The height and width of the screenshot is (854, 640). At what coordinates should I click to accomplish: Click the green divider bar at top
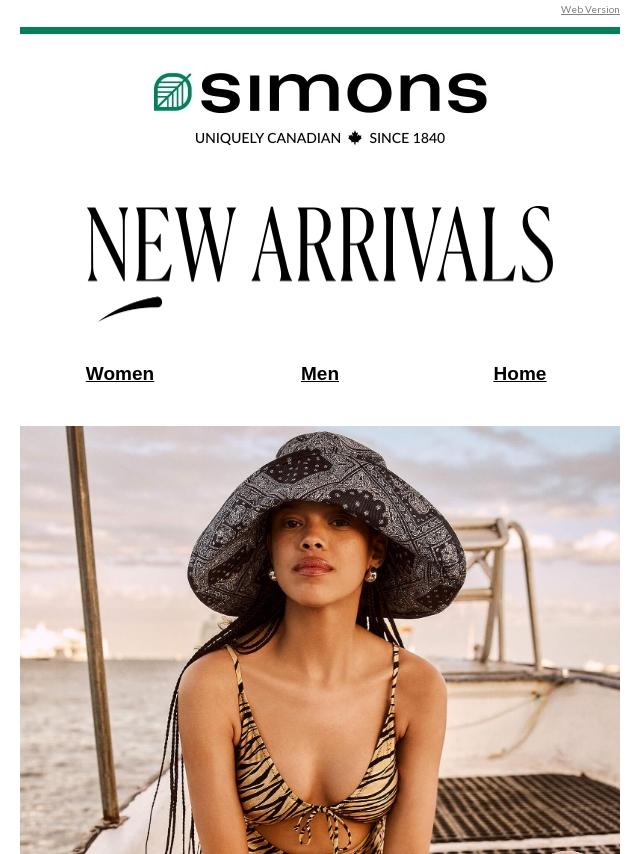pos(320,30)
